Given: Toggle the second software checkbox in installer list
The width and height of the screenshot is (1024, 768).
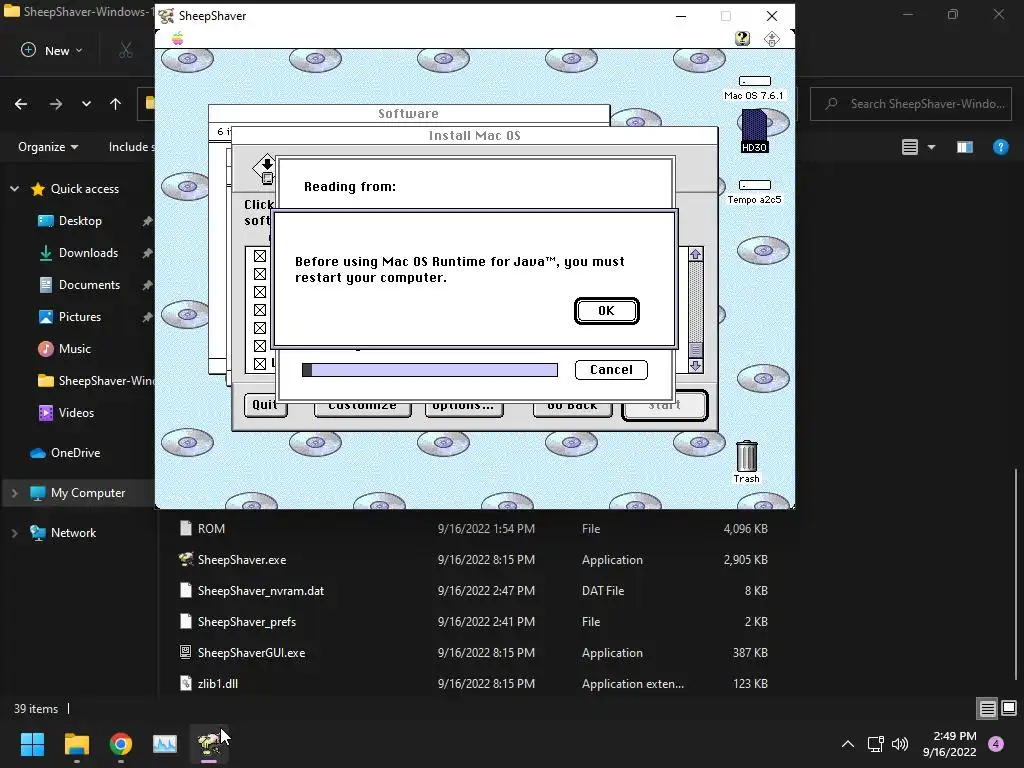Looking at the screenshot, I should point(260,274).
